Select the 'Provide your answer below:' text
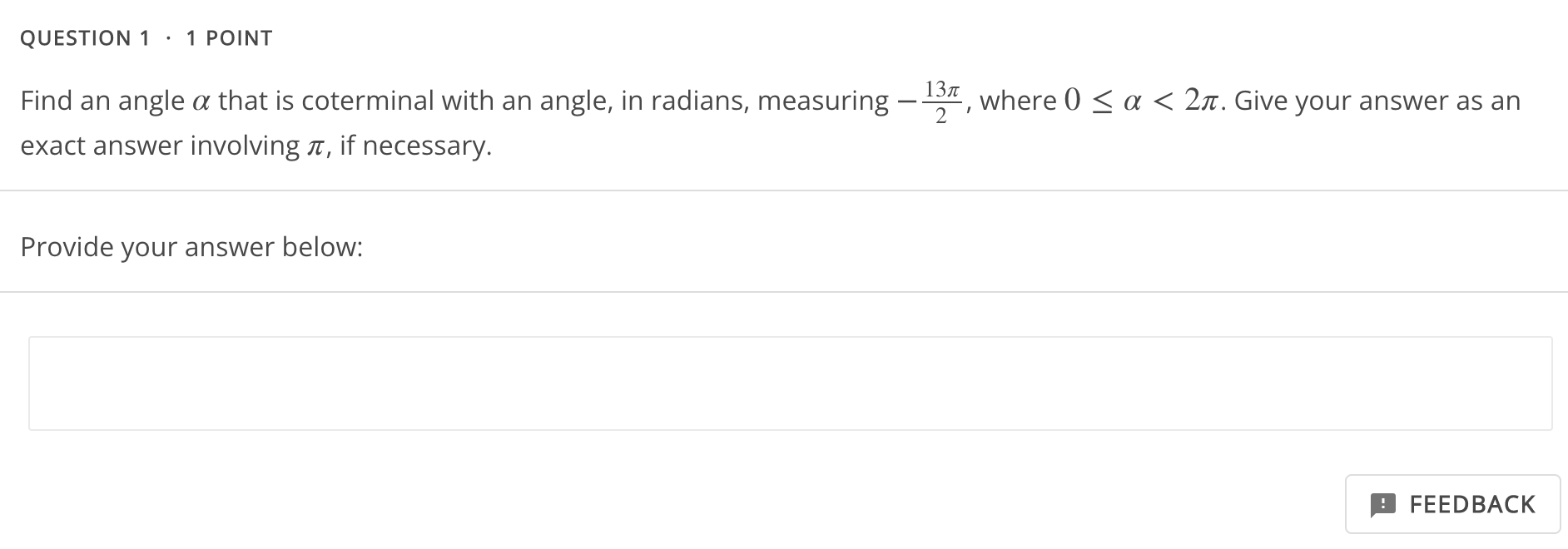This screenshot has width=1568, height=549. 191,246
